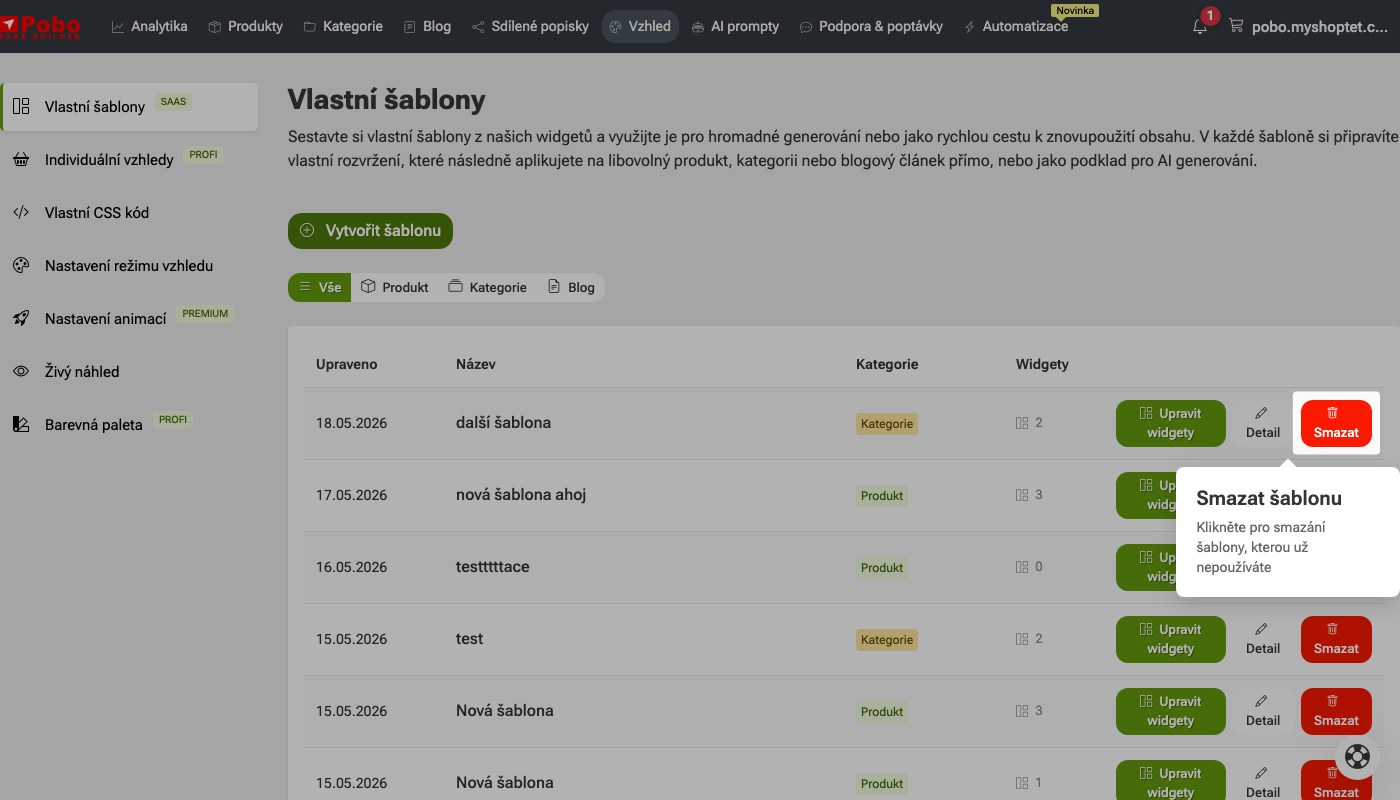Edit widgets of the další šablona row
The image size is (1400, 800).
tap(1171, 423)
